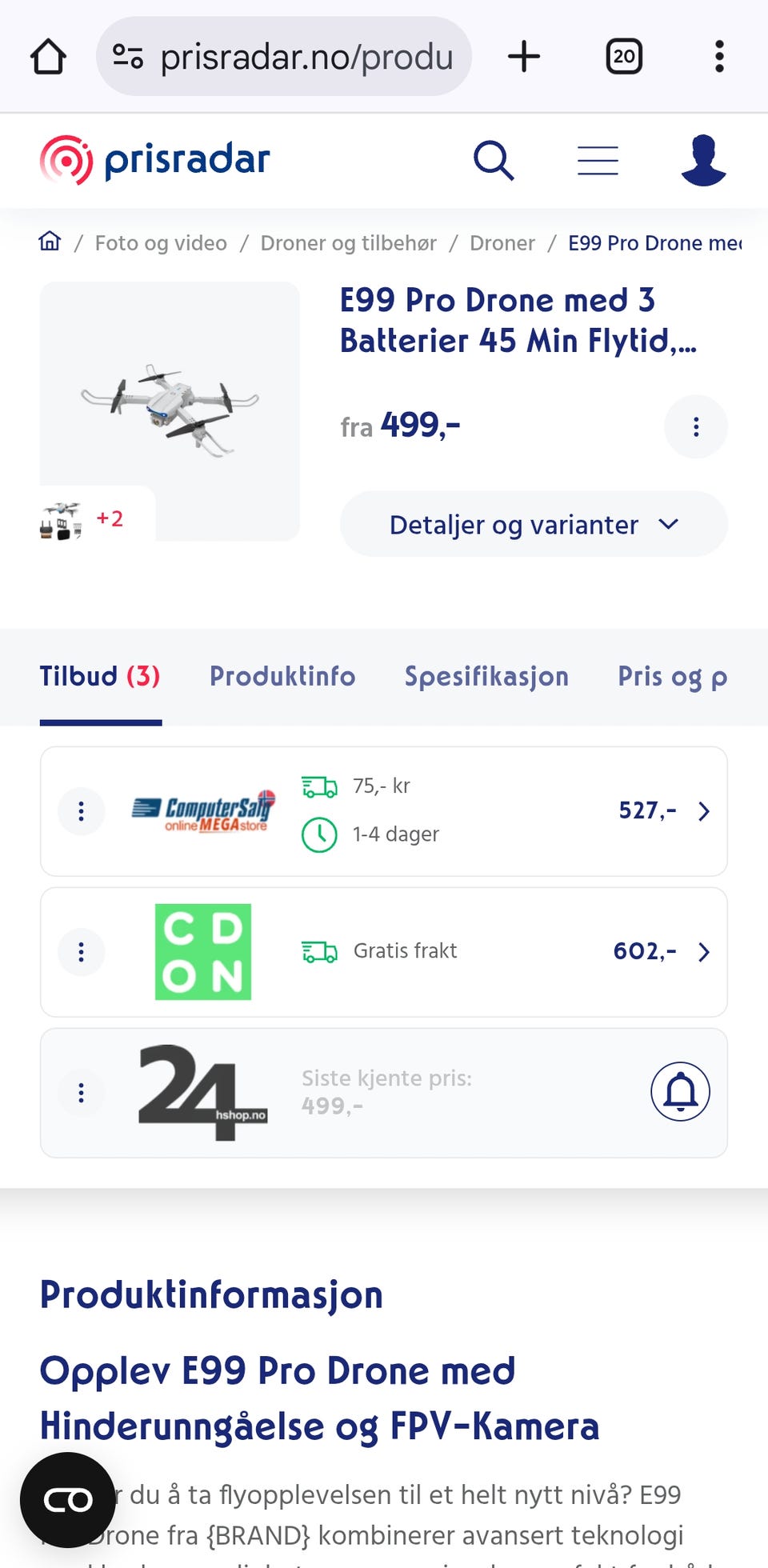Open the hamburger navigation menu
Image resolution: width=768 pixels, height=1568 pixels.
coord(598,161)
